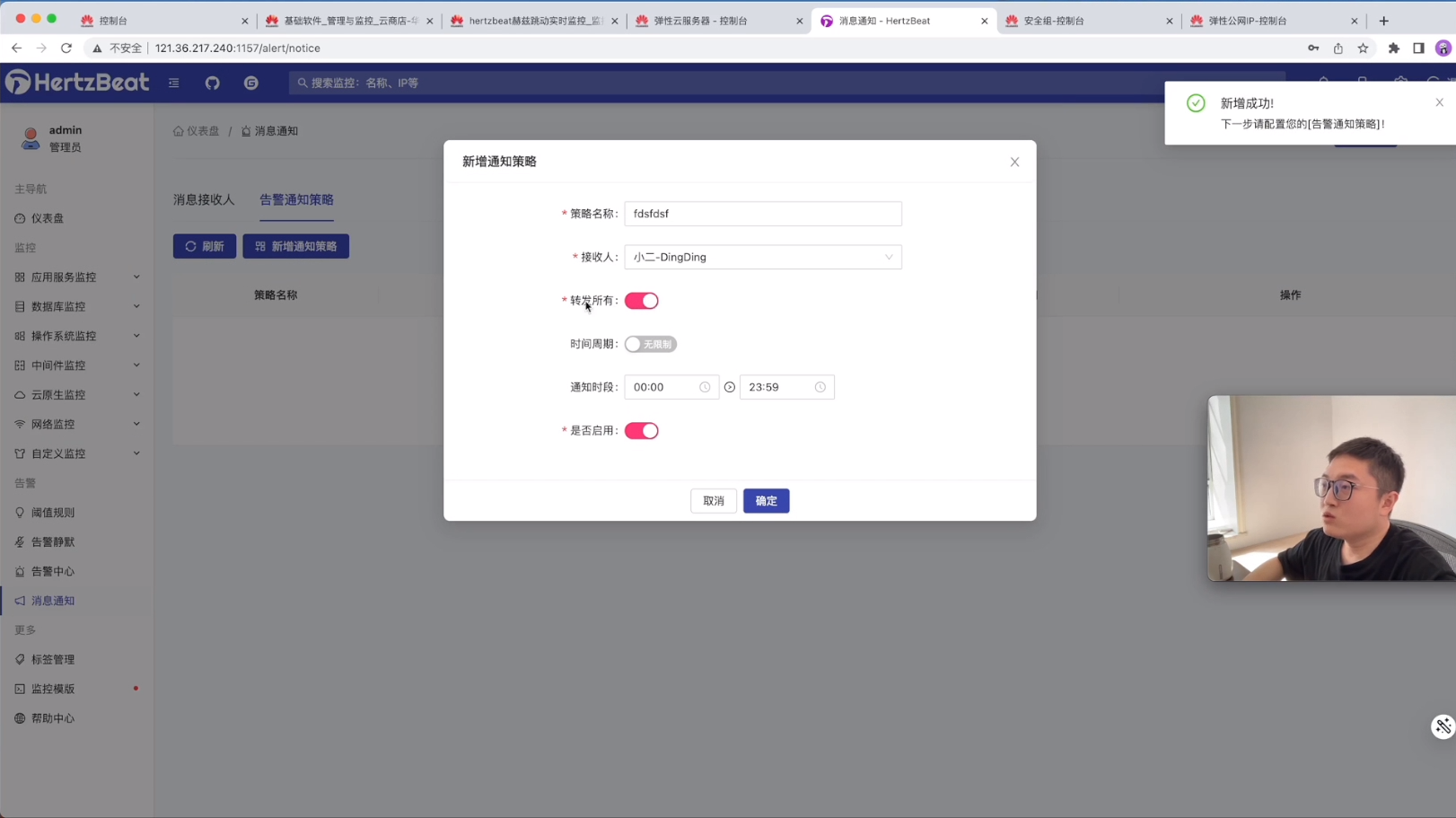
Task: Click the Gitee icon in header
Action: pyautogui.click(x=251, y=83)
